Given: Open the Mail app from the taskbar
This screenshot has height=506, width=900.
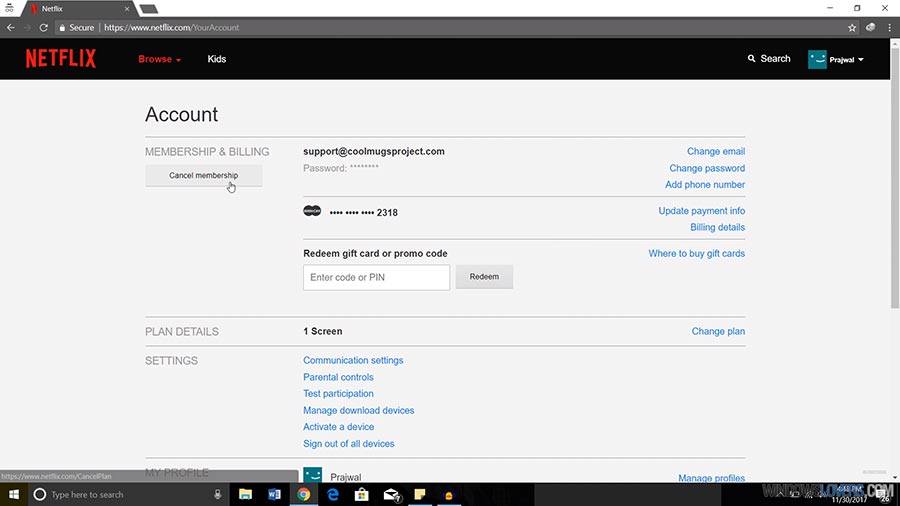Looking at the screenshot, I should 391,494.
